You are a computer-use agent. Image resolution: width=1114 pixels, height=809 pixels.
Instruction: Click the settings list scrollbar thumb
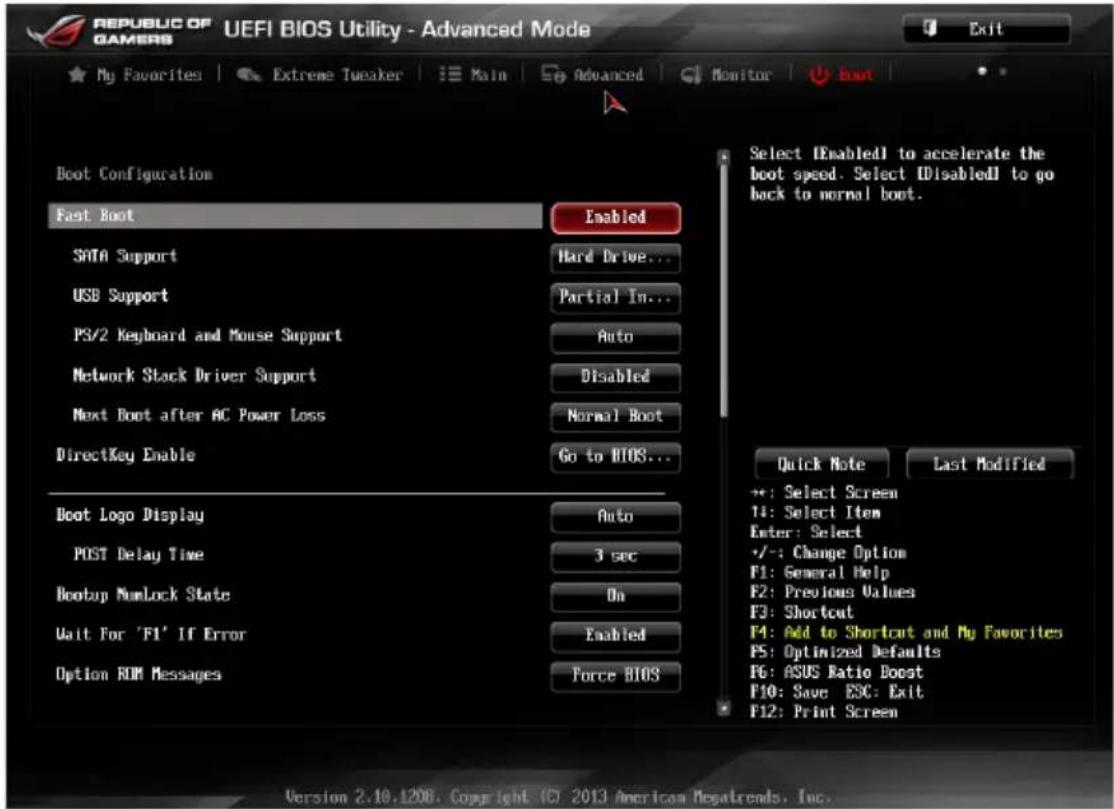click(723, 290)
